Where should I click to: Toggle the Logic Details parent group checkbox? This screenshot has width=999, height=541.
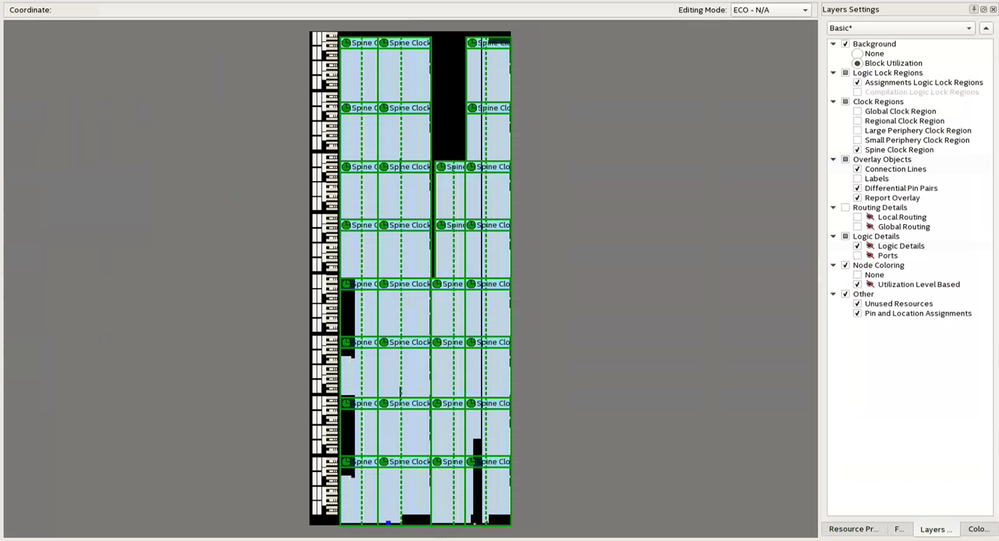pyautogui.click(x=845, y=236)
